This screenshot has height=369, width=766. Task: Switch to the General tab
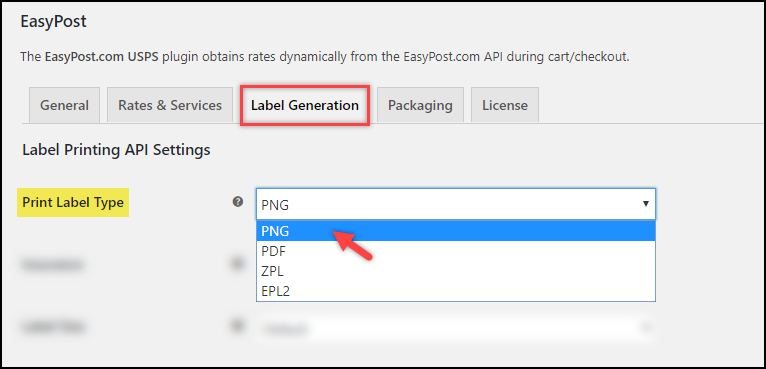(x=64, y=105)
